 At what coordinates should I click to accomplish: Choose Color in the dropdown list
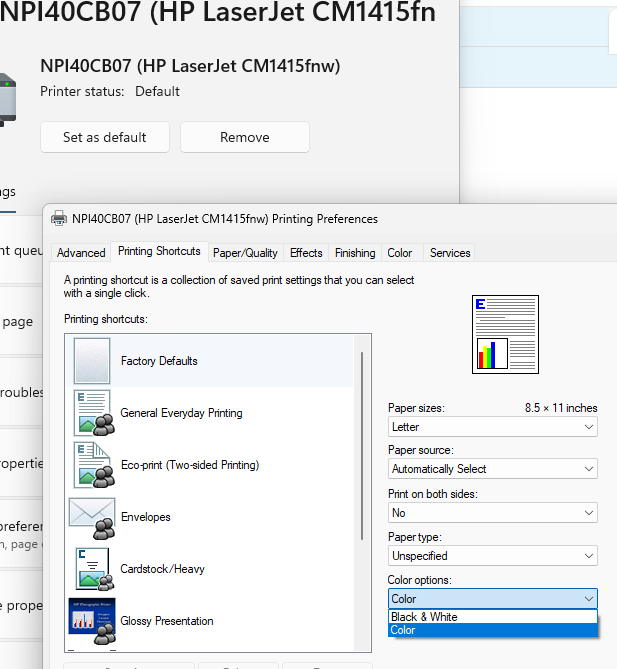coord(492,630)
